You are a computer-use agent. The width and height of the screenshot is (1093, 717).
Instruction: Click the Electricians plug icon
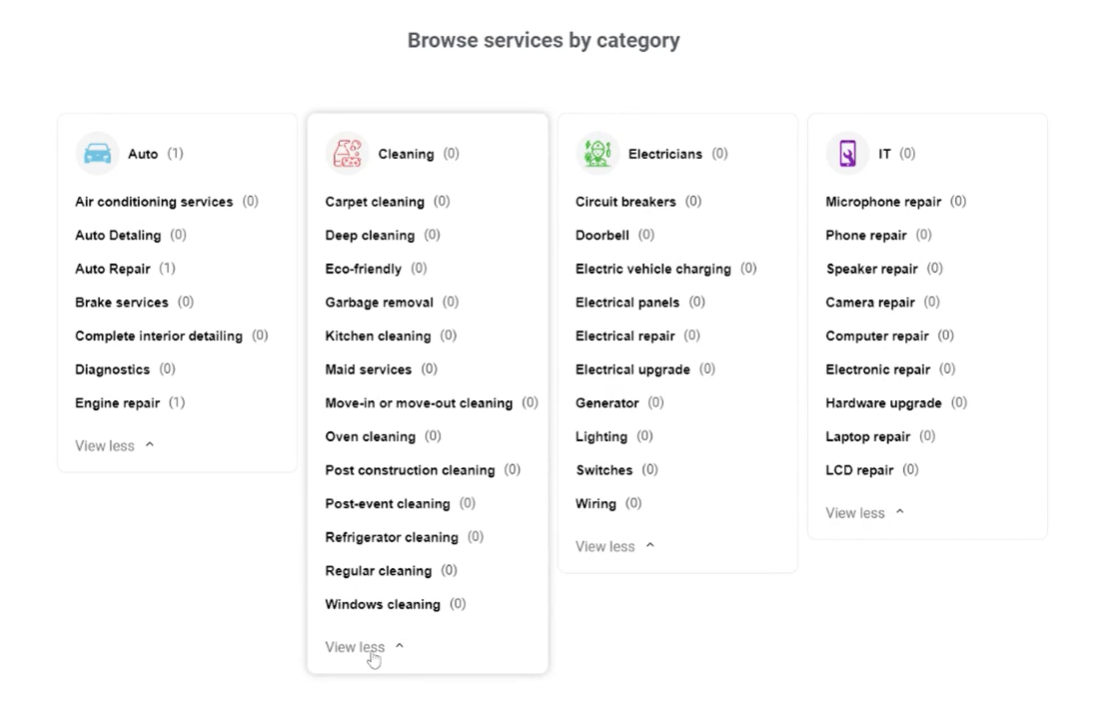pyautogui.click(x=597, y=153)
